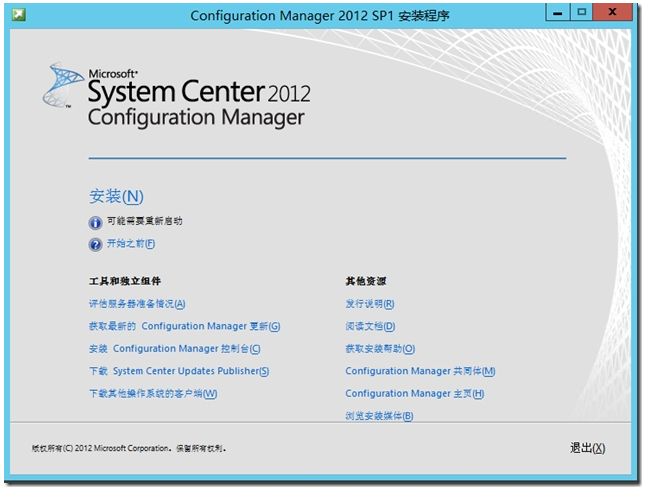Click the 退出(X) exit button

coord(587,448)
